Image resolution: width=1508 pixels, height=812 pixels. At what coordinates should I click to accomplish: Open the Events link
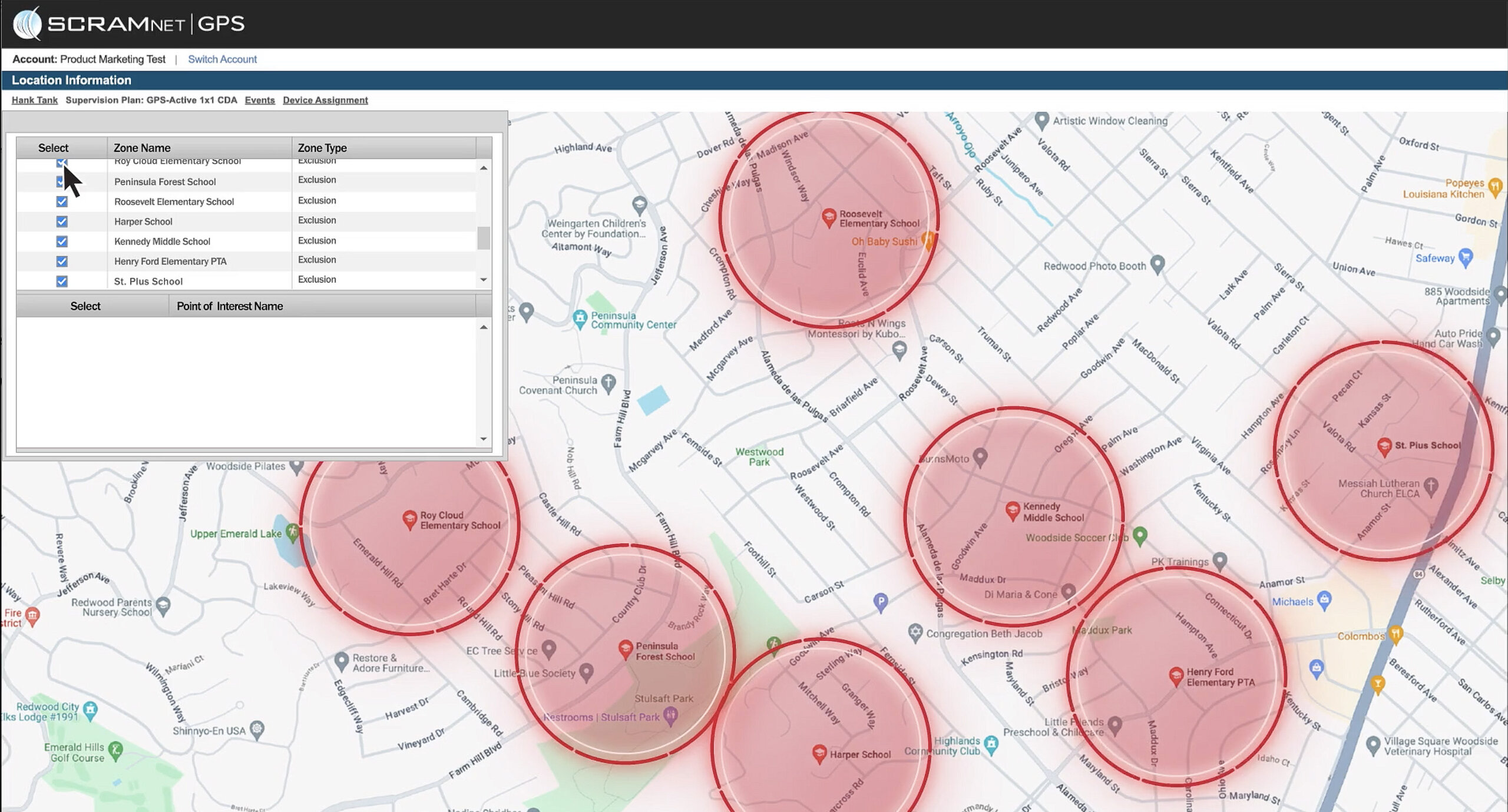point(260,100)
